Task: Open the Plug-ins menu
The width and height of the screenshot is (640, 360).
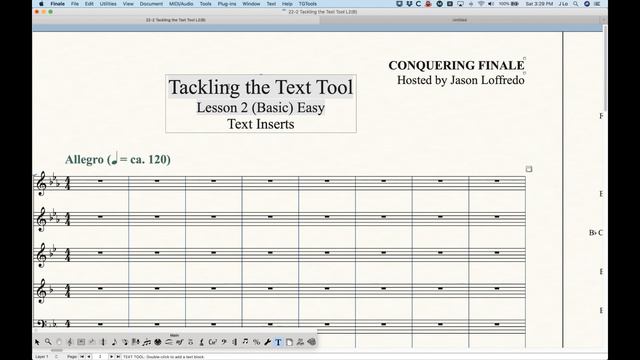Action: click(x=227, y=4)
